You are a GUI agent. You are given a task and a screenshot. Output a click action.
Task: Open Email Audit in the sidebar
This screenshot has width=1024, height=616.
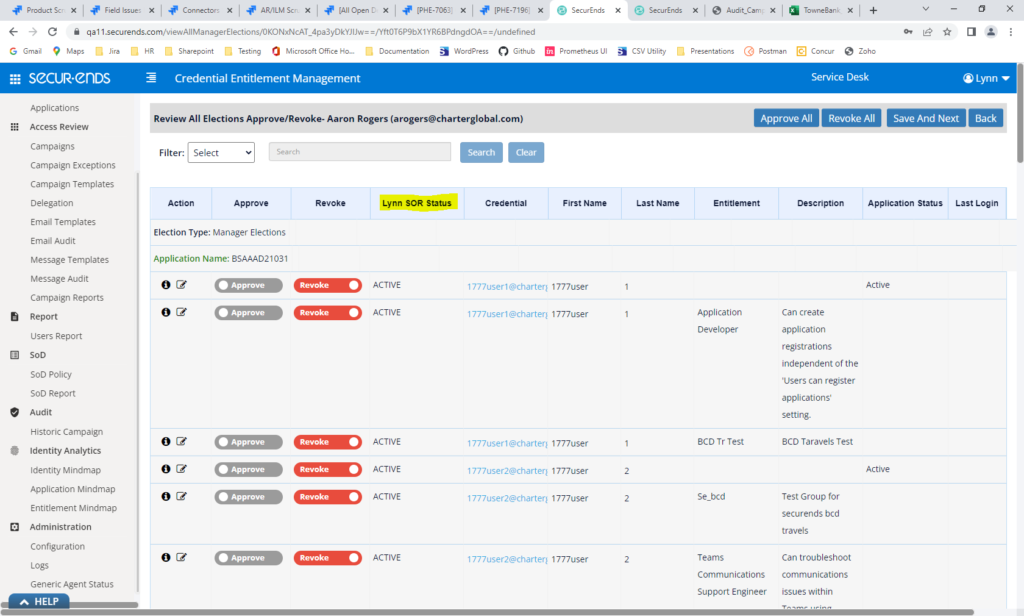(x=53, y=241)
